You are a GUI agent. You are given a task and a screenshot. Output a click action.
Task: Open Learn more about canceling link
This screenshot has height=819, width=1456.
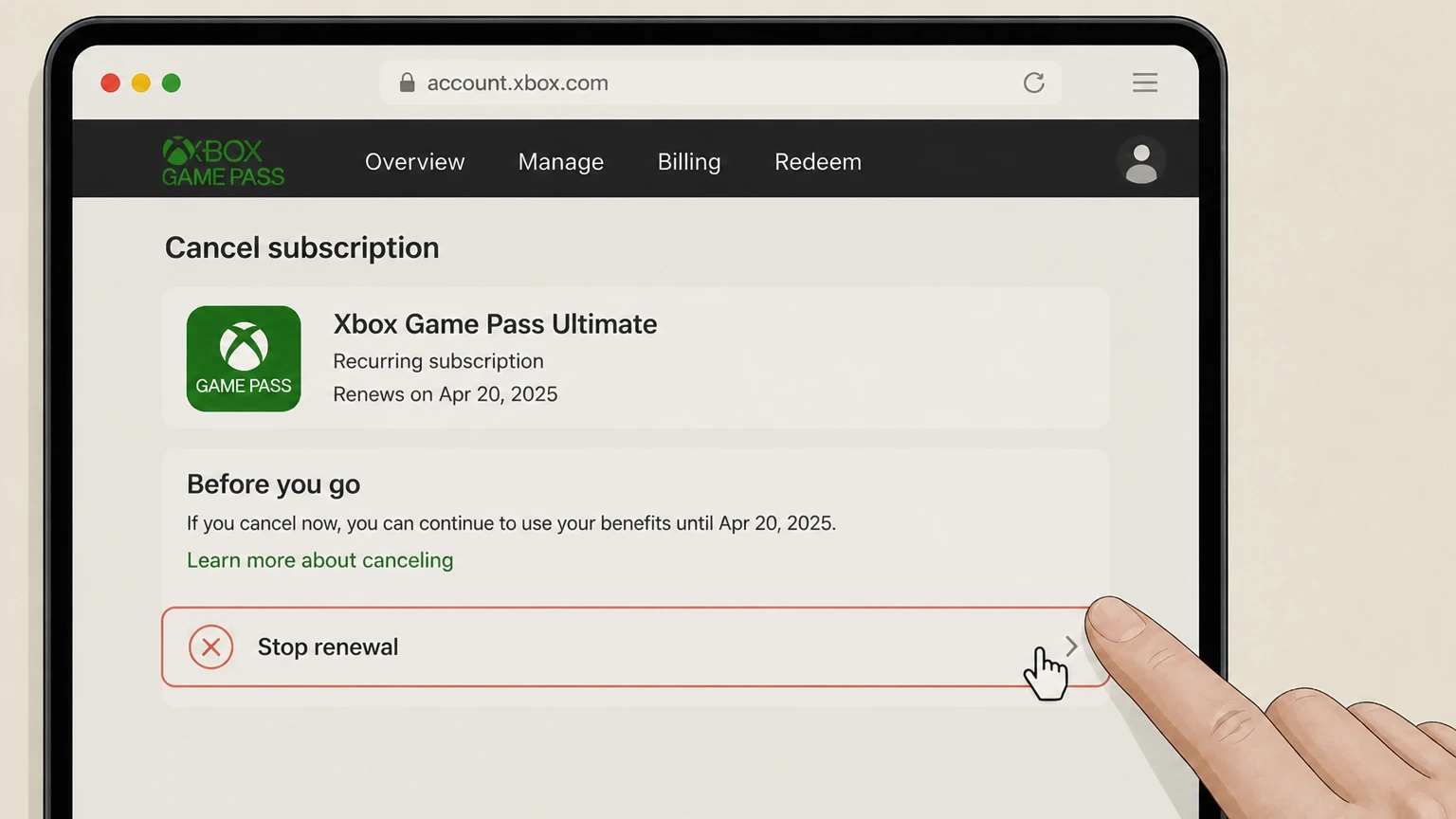coord(320,560)
